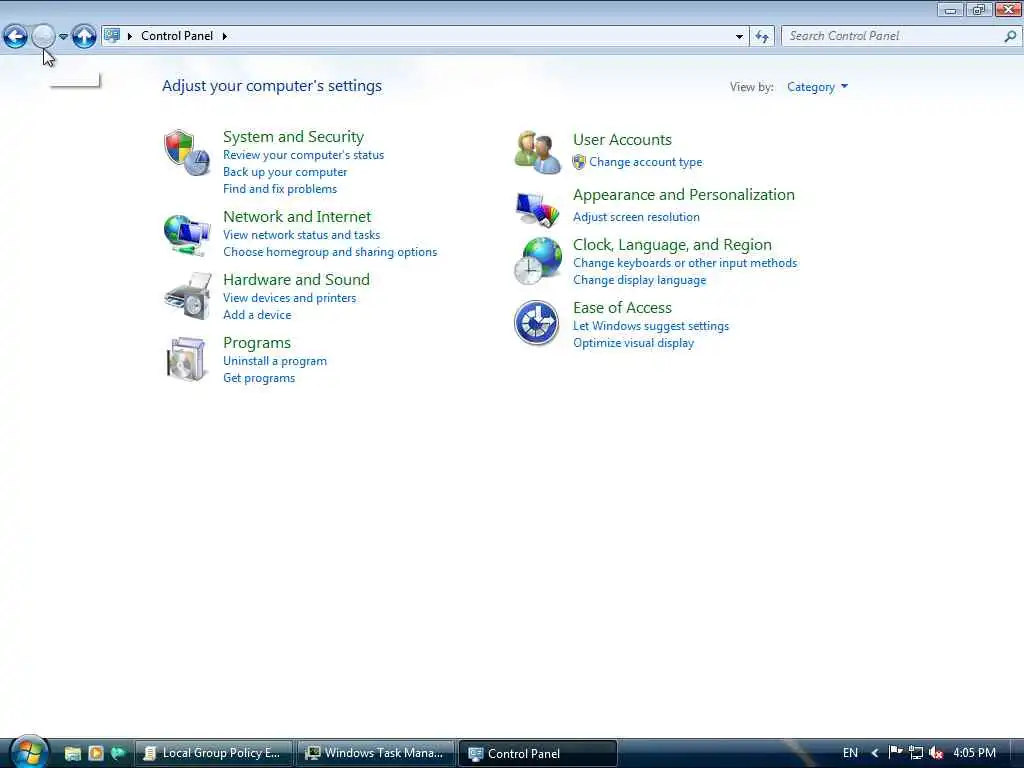
Task: Go back with the Back arrow button
Action: 15,36
